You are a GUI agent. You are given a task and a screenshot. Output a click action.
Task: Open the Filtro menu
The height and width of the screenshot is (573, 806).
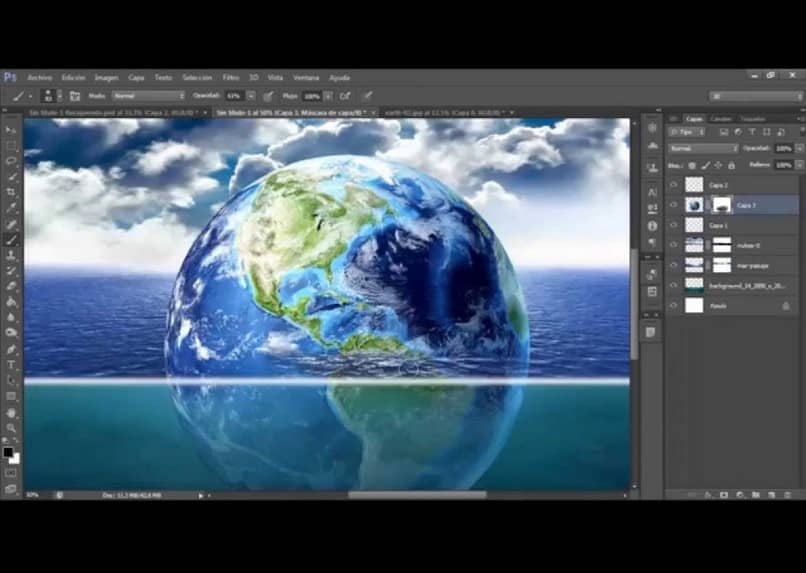231,78
